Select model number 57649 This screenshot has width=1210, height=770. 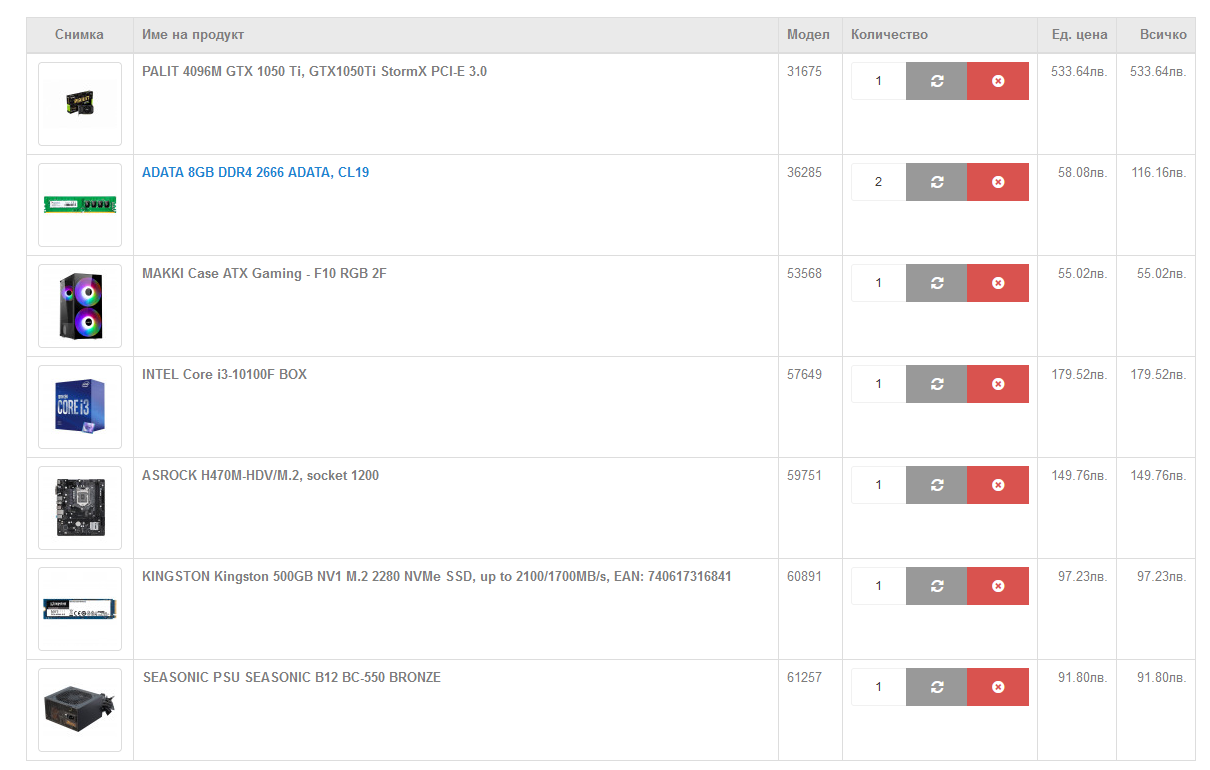804,374
